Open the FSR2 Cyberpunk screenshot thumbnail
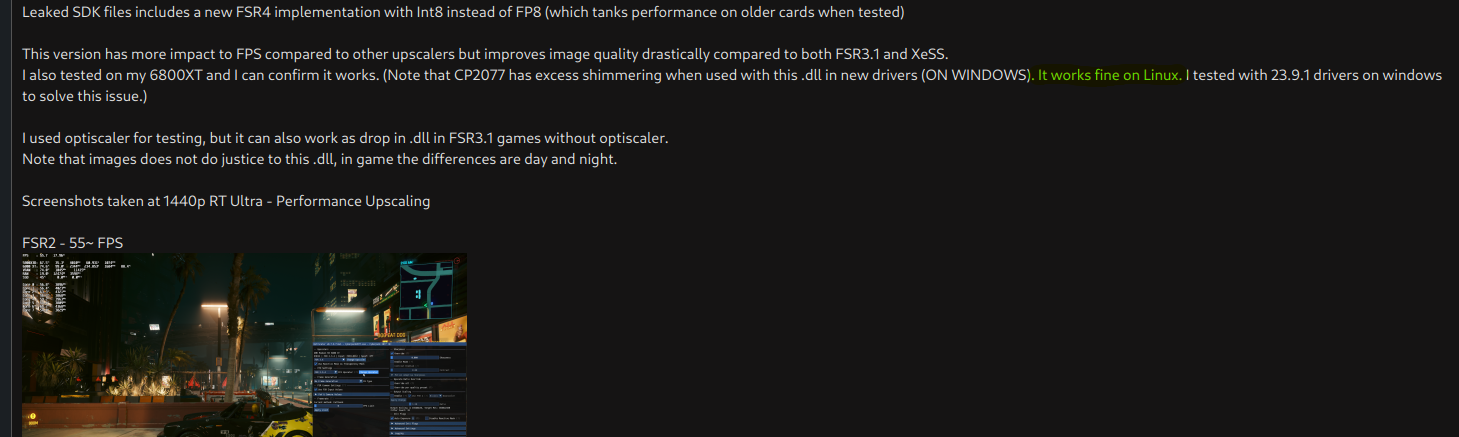 pos(244,345)
